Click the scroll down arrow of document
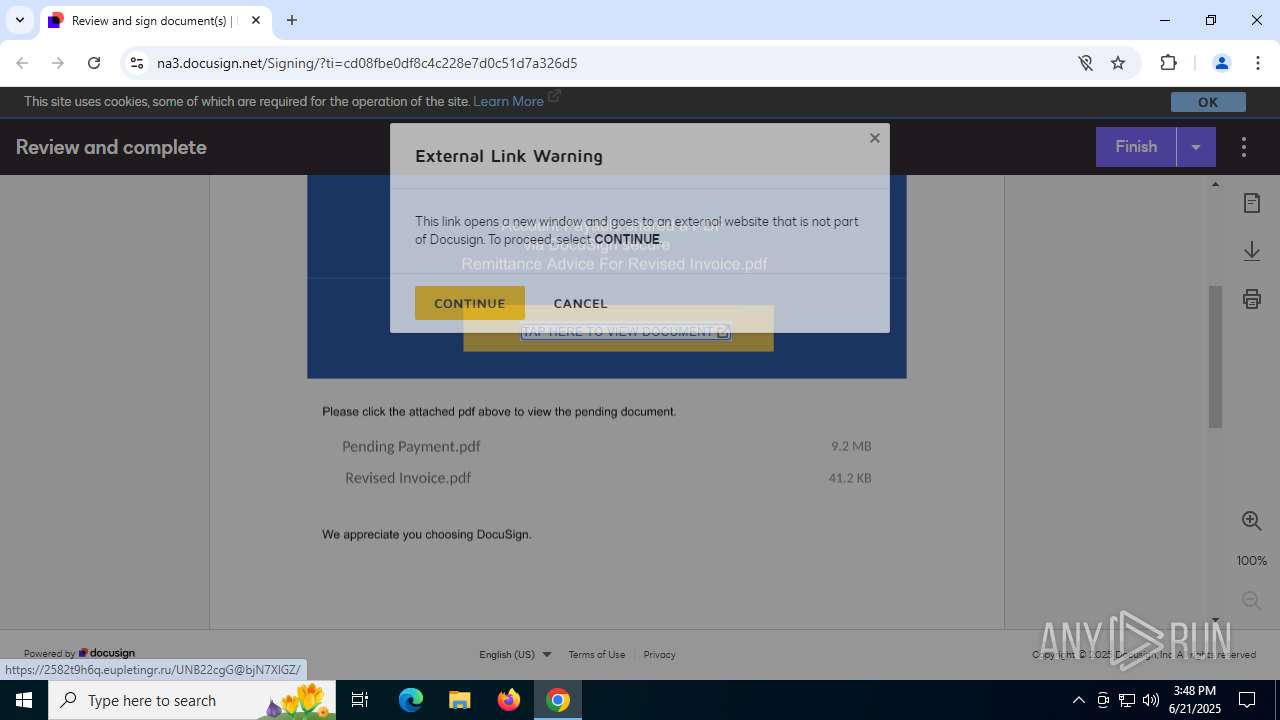 point(1215,621)
